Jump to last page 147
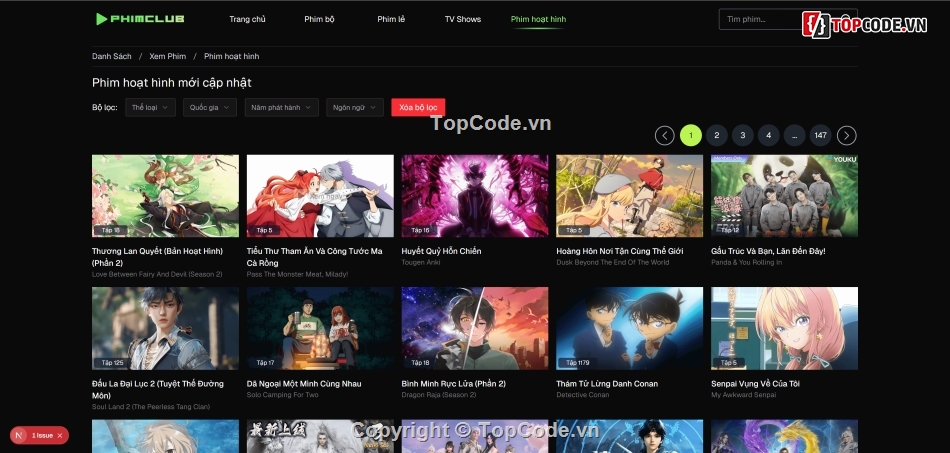The width and height of the screenshot is (950, 453). pyautogui.click(x=820, y=136)
